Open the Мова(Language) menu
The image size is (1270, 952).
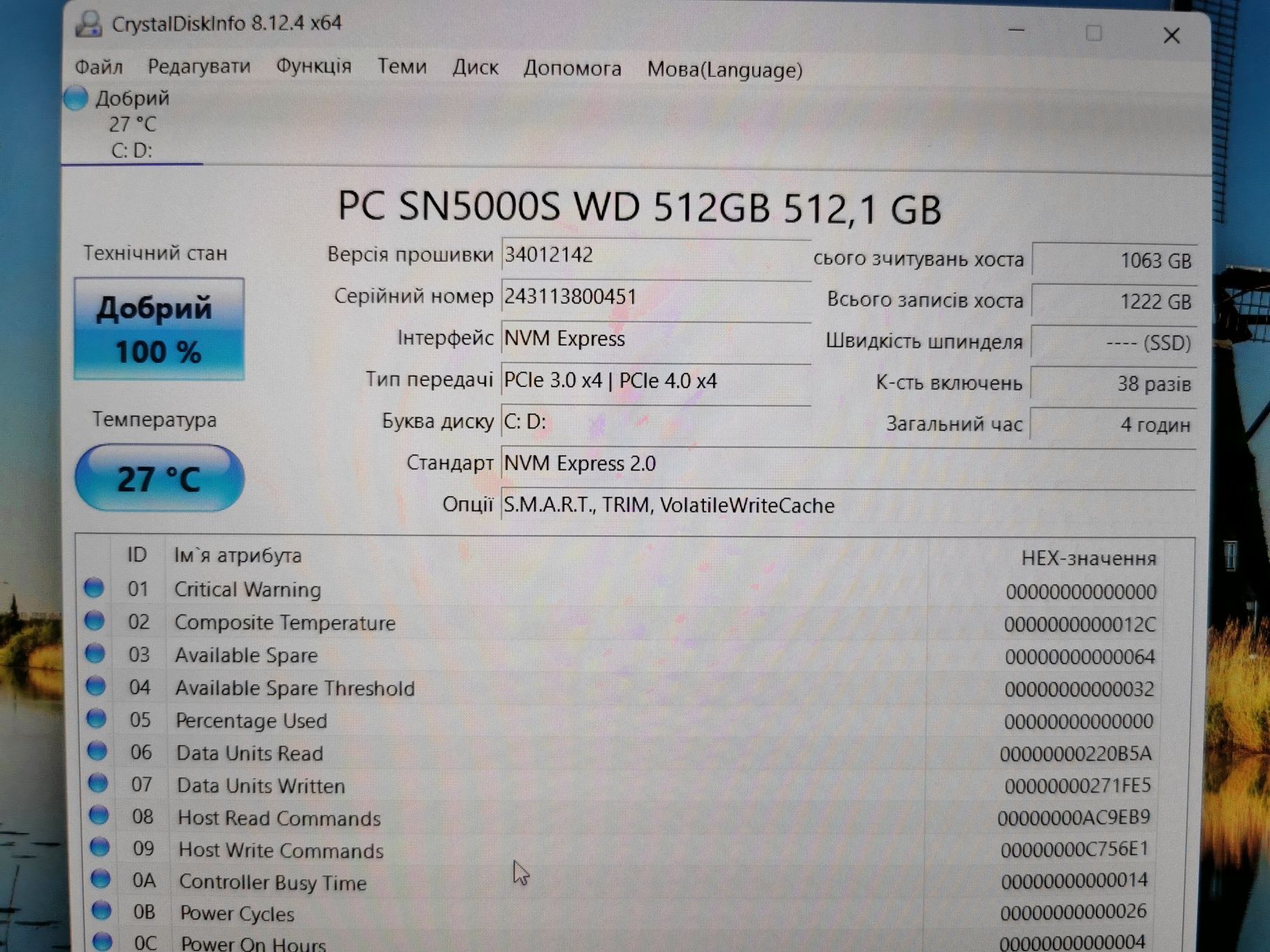coord(725,70)
